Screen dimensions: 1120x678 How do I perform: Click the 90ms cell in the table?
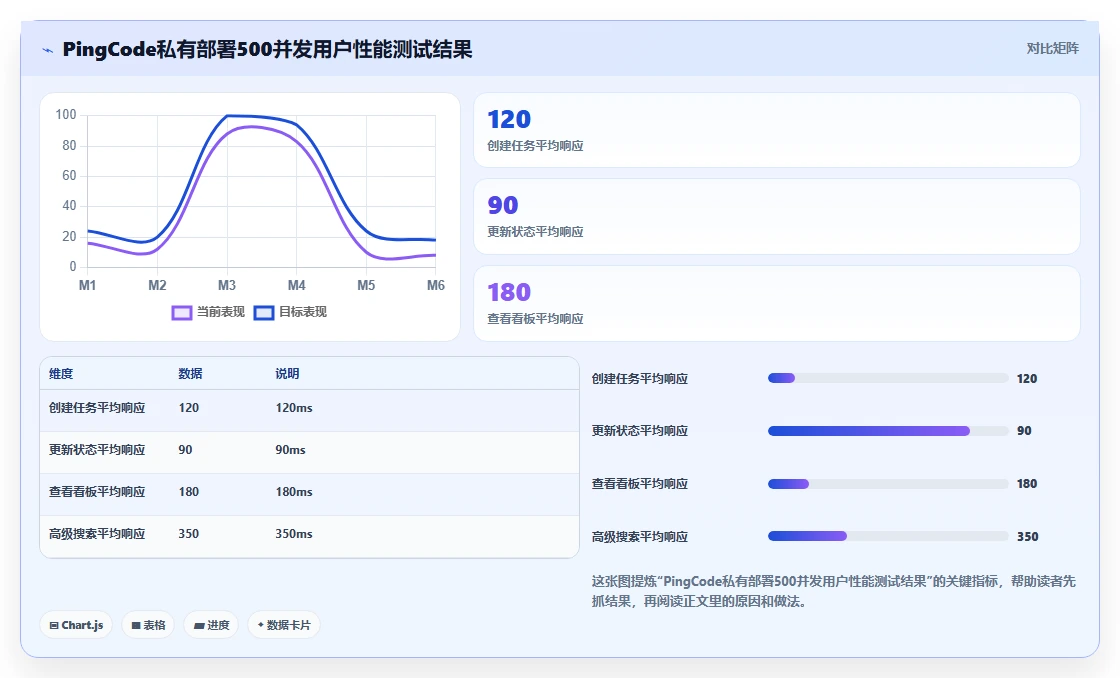(x=290, y=450)
